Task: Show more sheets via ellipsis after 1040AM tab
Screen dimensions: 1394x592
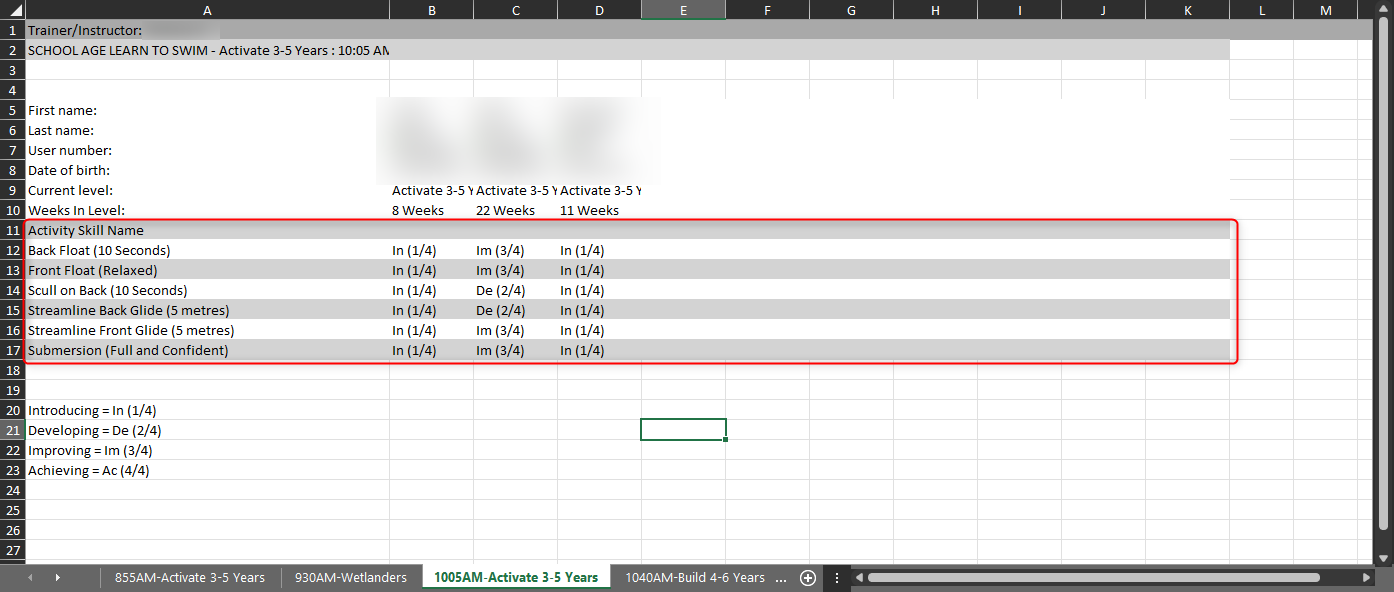Action: [781, 578]
